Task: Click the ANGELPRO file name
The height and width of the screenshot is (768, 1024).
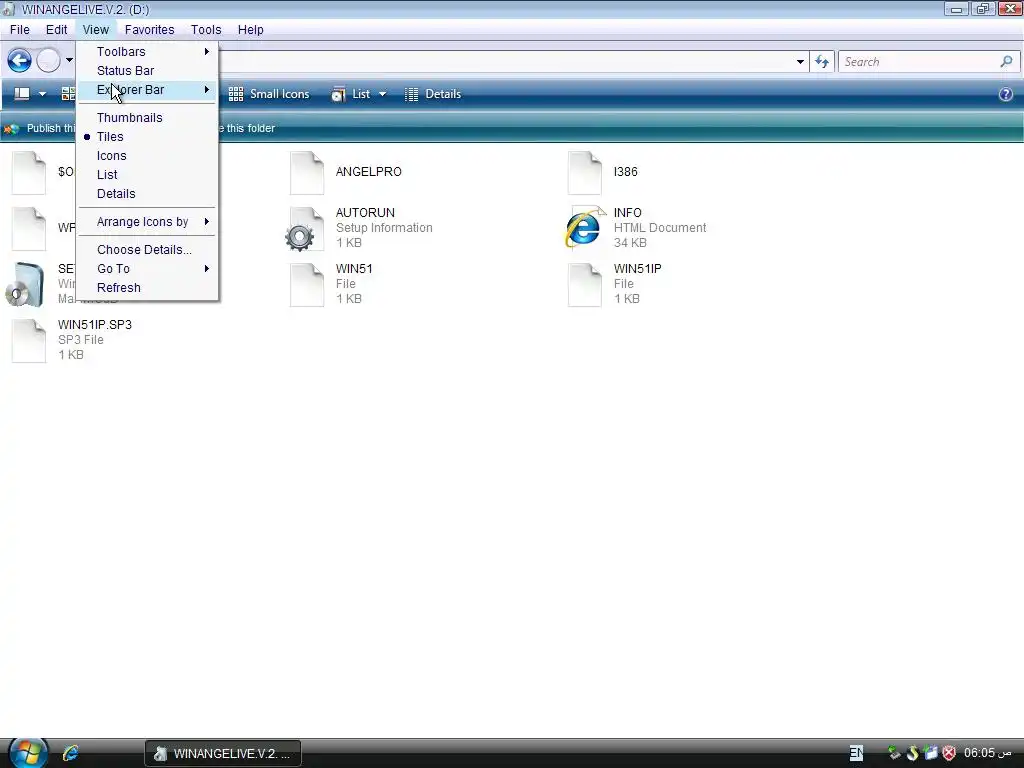Action: [x=368, y=172]
